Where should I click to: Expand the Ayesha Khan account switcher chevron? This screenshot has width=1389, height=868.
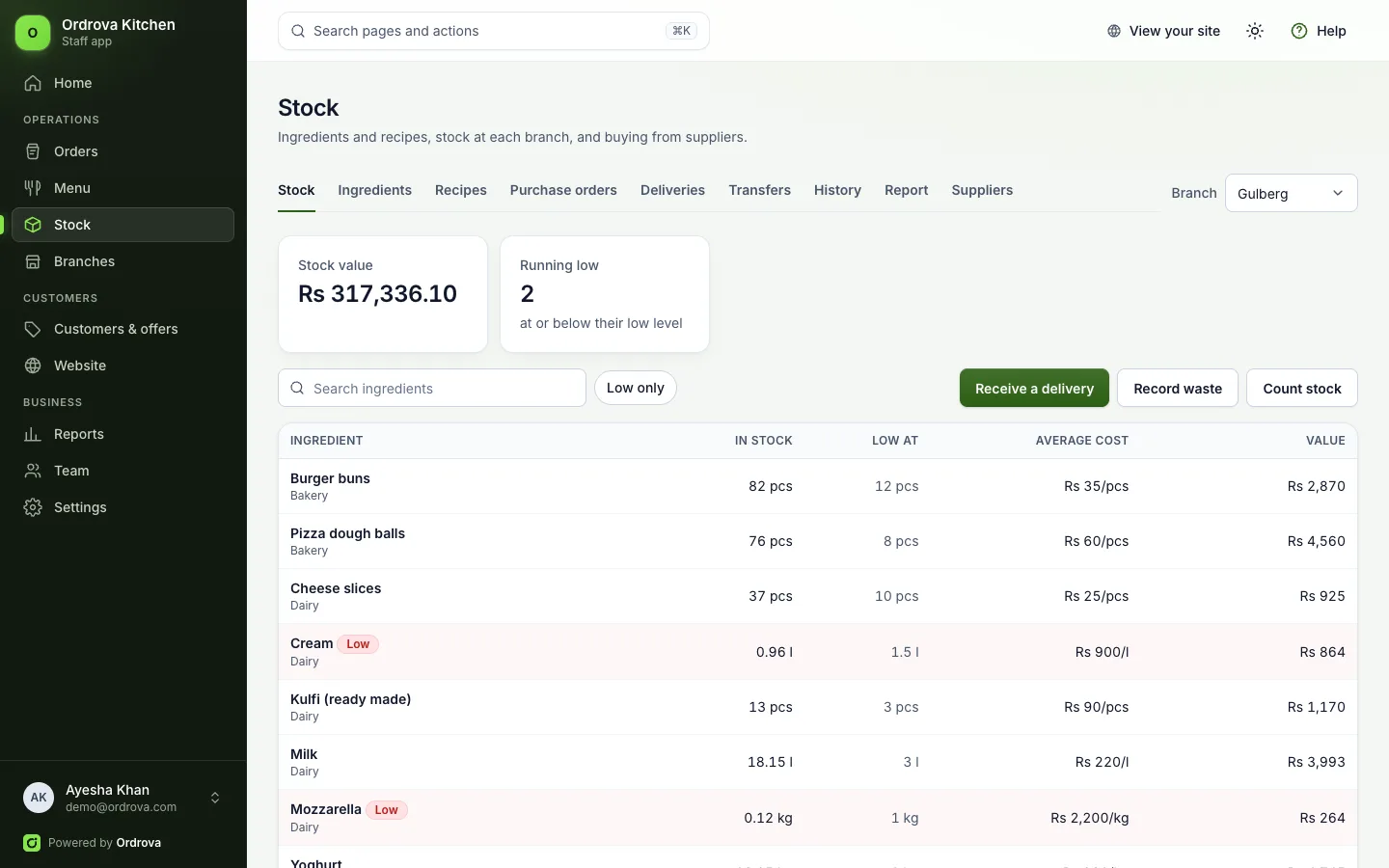(x=215, y=798)
